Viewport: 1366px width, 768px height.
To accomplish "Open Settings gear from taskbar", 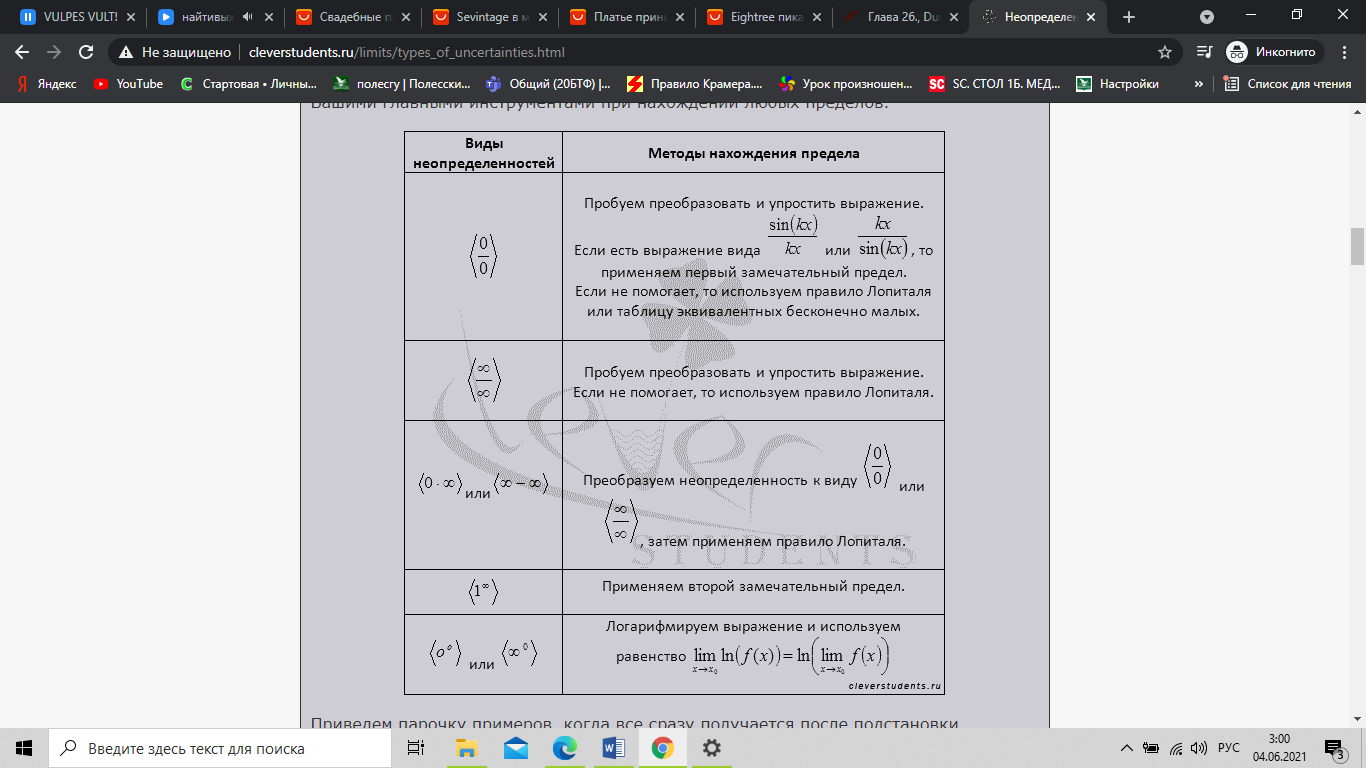I will 711,748.
